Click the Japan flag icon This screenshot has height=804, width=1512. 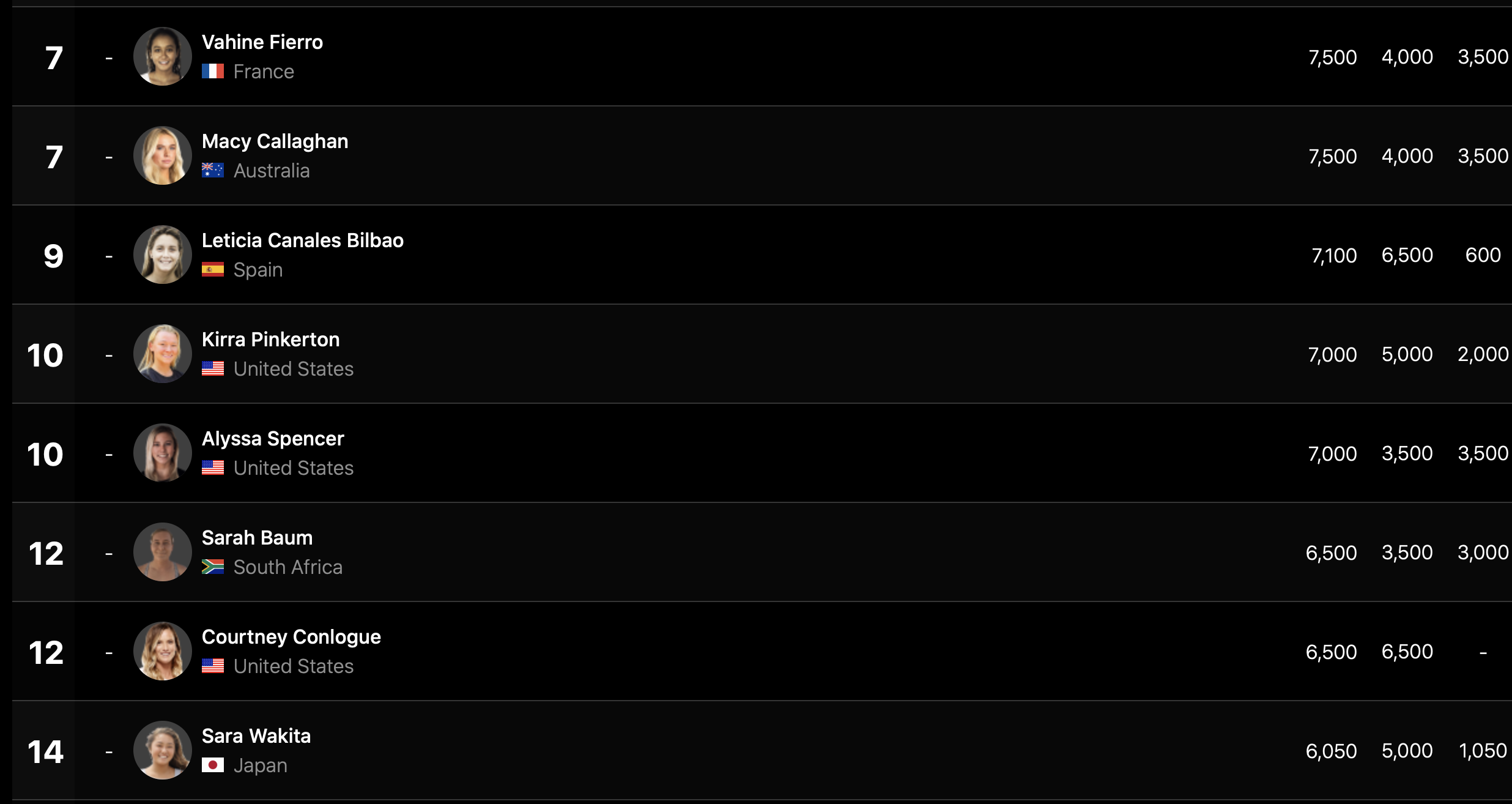213,765
